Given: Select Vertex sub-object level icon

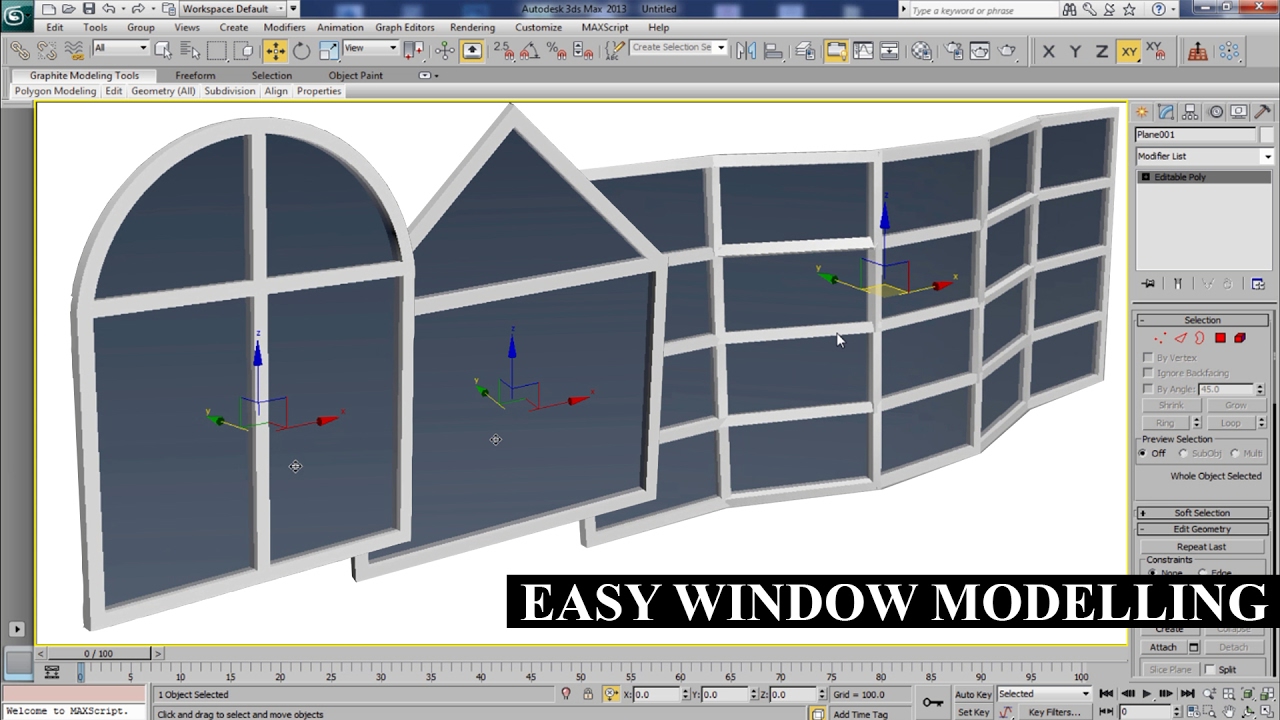Looking at the screenshot, I should pyautogui.click(x=1160, y=338).
